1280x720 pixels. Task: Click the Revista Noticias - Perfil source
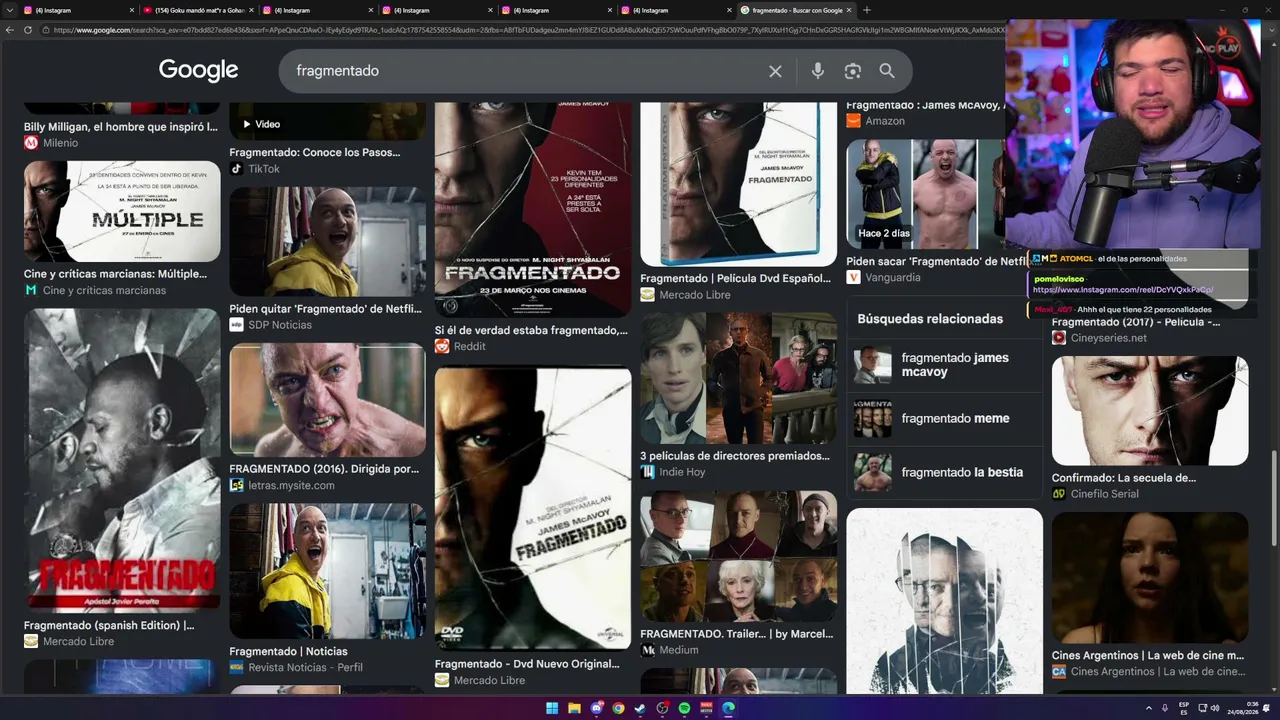[x=296, y=667]
